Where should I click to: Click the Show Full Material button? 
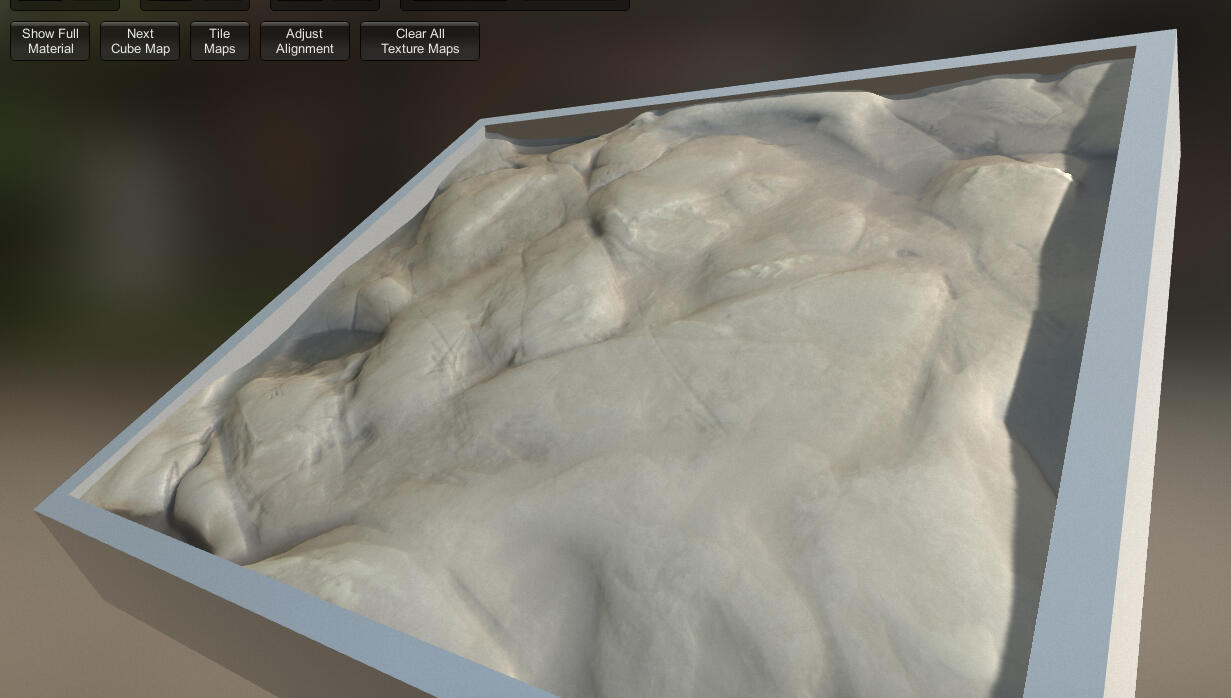(50, 41)
